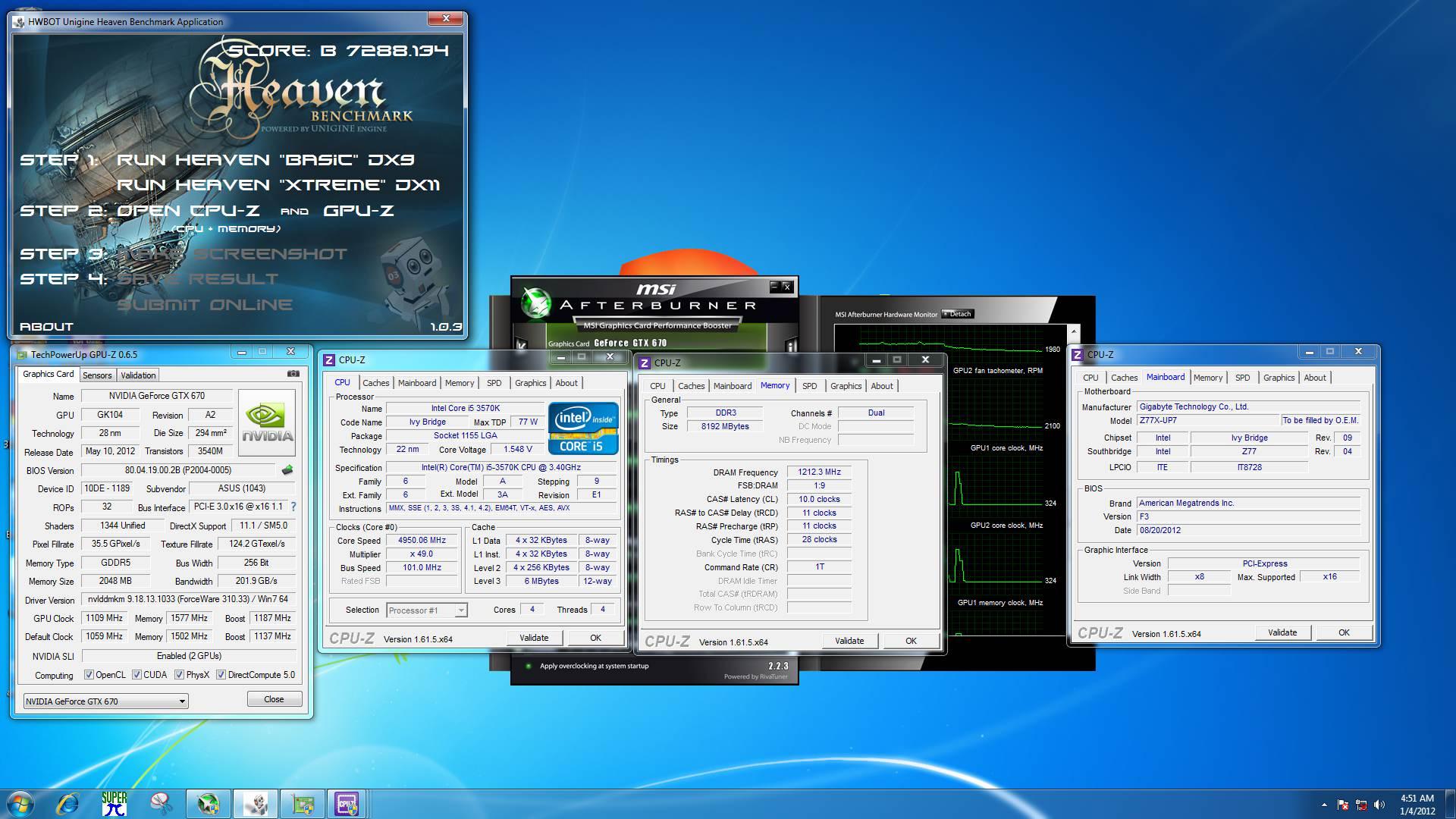Viewport: 1456px width, 819px height.
Task: Switch to CPU-Z via the taskbar icon
Action: [x=347, y=804]
